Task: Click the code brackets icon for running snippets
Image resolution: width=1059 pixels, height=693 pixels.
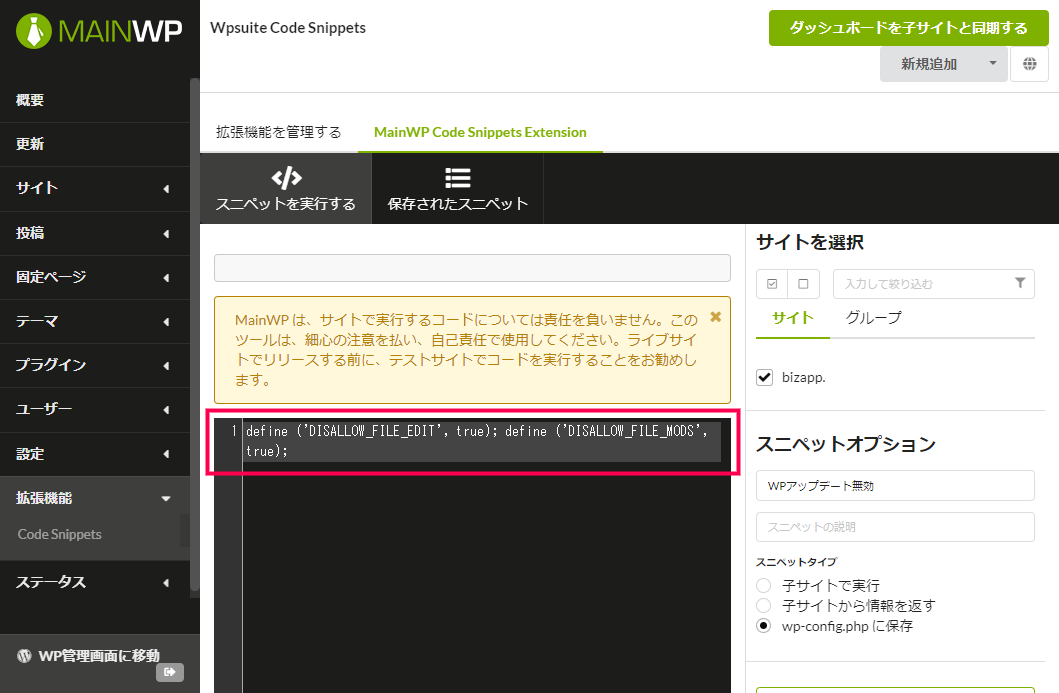Action: pos(286,178)
